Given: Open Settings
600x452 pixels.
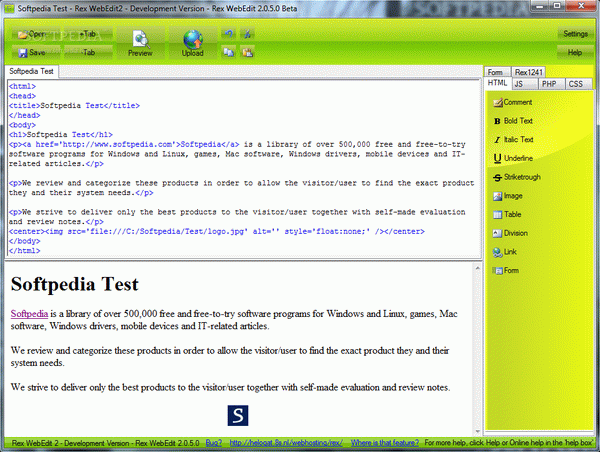Looking at the screenshot, I should click(x=575, y=34).
